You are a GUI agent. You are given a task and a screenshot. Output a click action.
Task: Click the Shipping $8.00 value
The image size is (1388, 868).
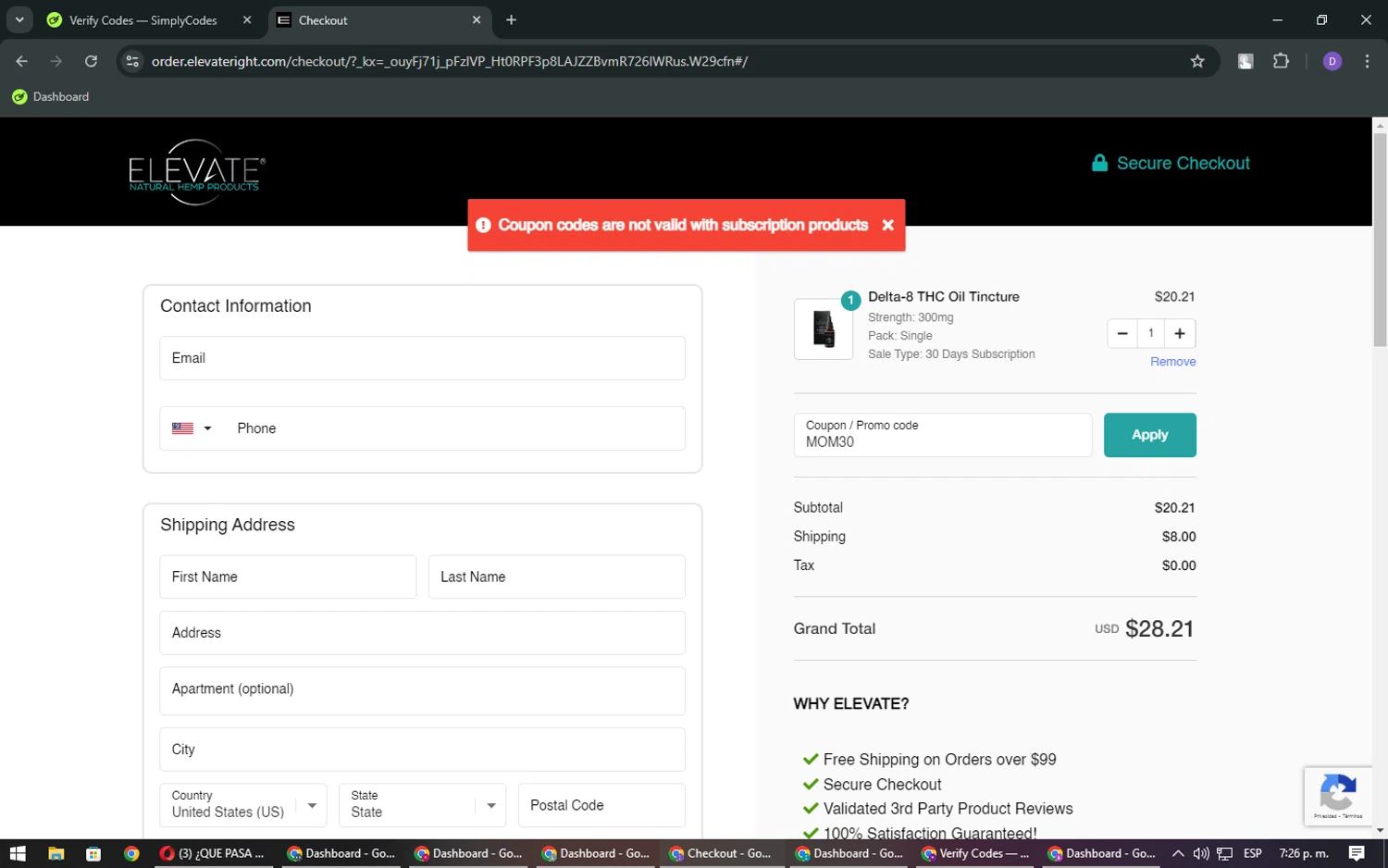[1179, 537]
